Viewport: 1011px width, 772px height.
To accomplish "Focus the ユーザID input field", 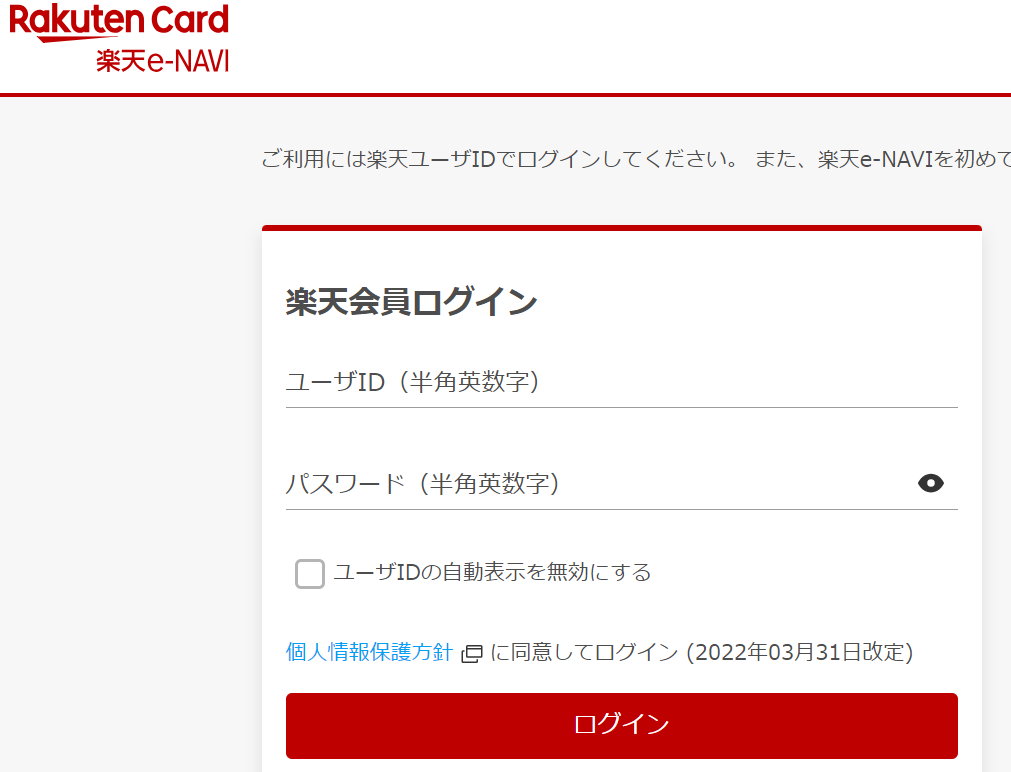I will click(621, 382).
